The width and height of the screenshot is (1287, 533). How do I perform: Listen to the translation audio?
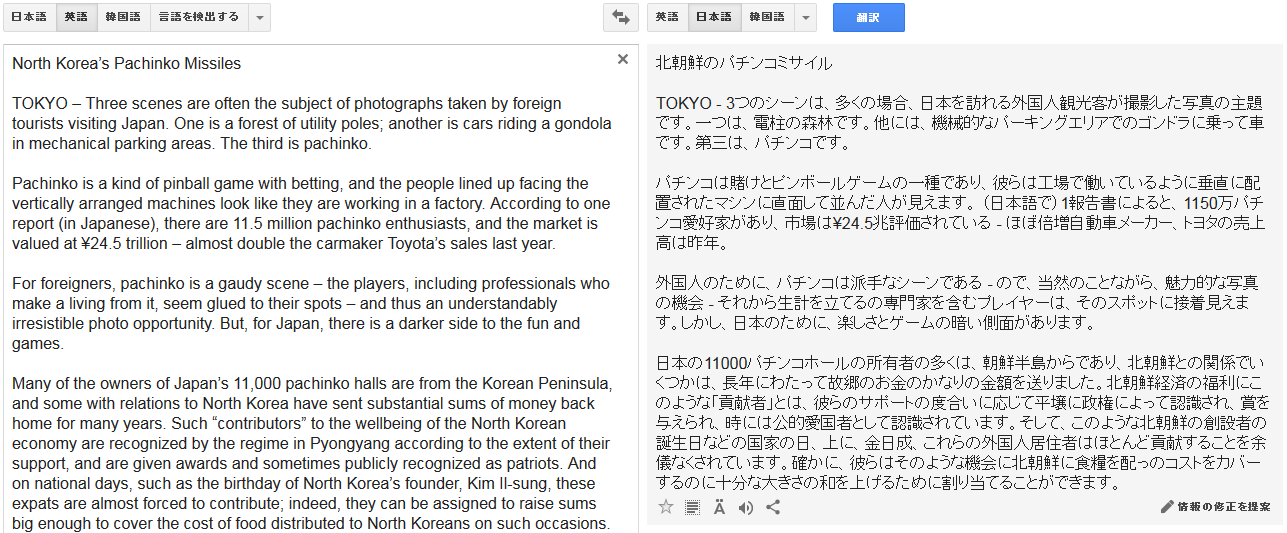[x=746, y=507]
